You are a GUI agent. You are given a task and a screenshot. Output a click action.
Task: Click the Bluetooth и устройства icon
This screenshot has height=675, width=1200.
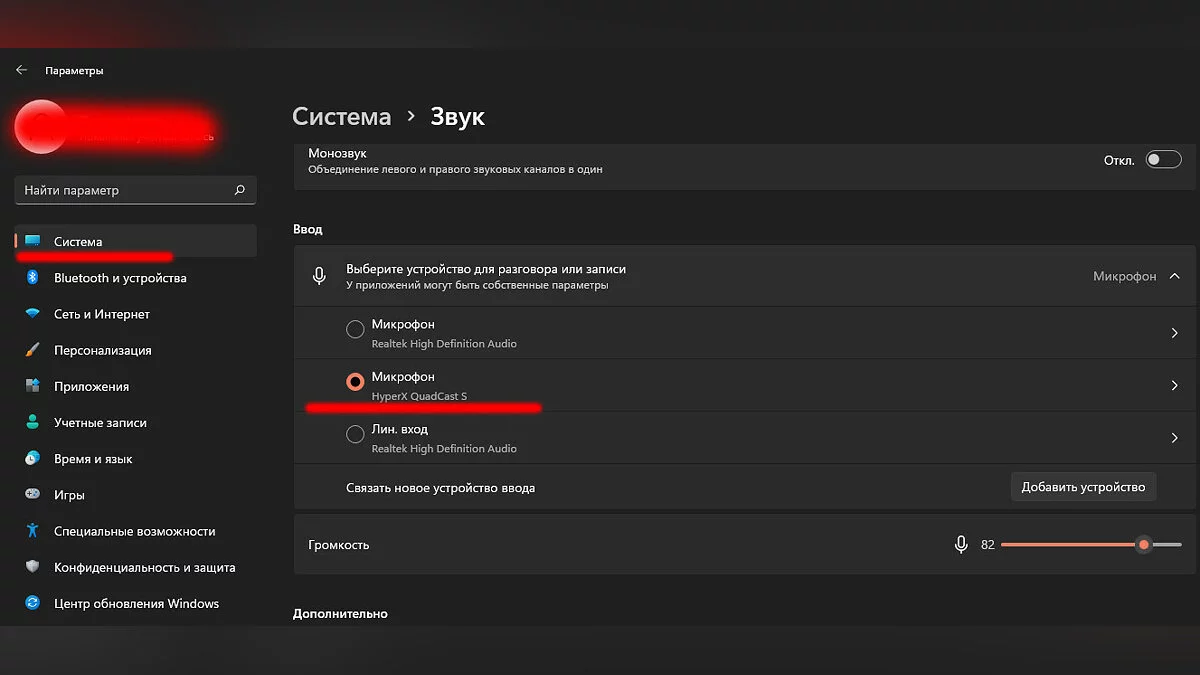pos(33,278)
